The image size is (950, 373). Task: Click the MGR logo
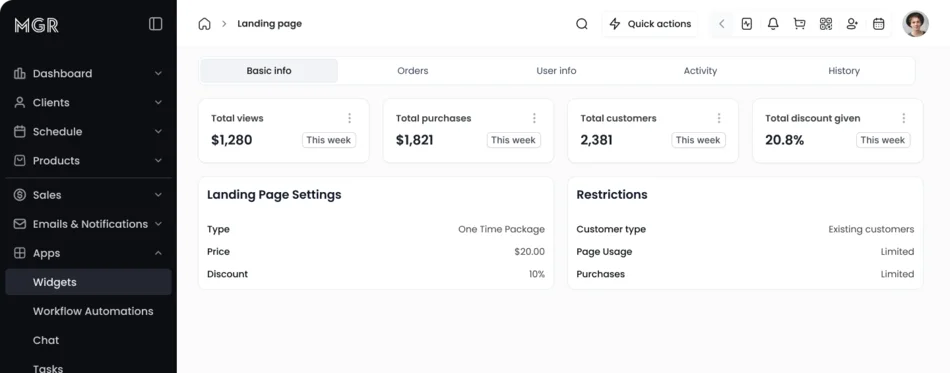tap(36, 25)
